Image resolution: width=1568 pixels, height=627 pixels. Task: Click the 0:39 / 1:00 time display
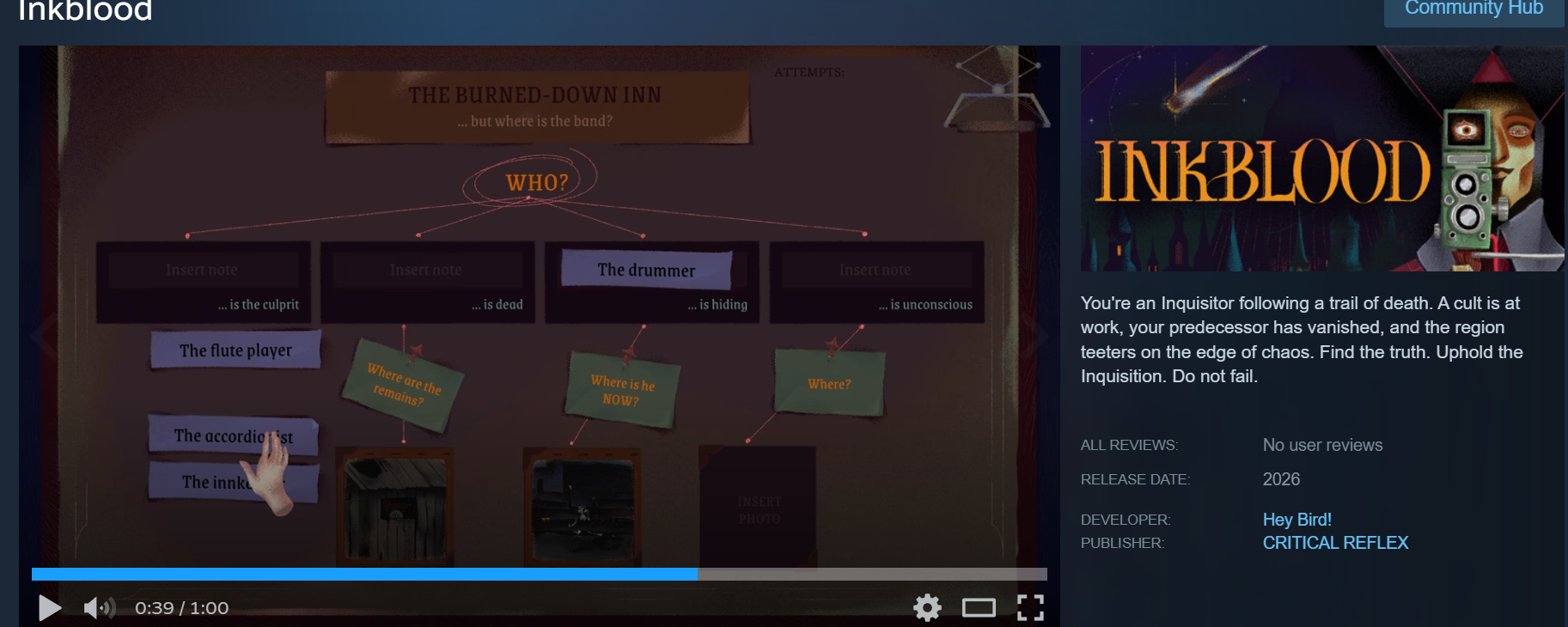[x=181, y=608]
